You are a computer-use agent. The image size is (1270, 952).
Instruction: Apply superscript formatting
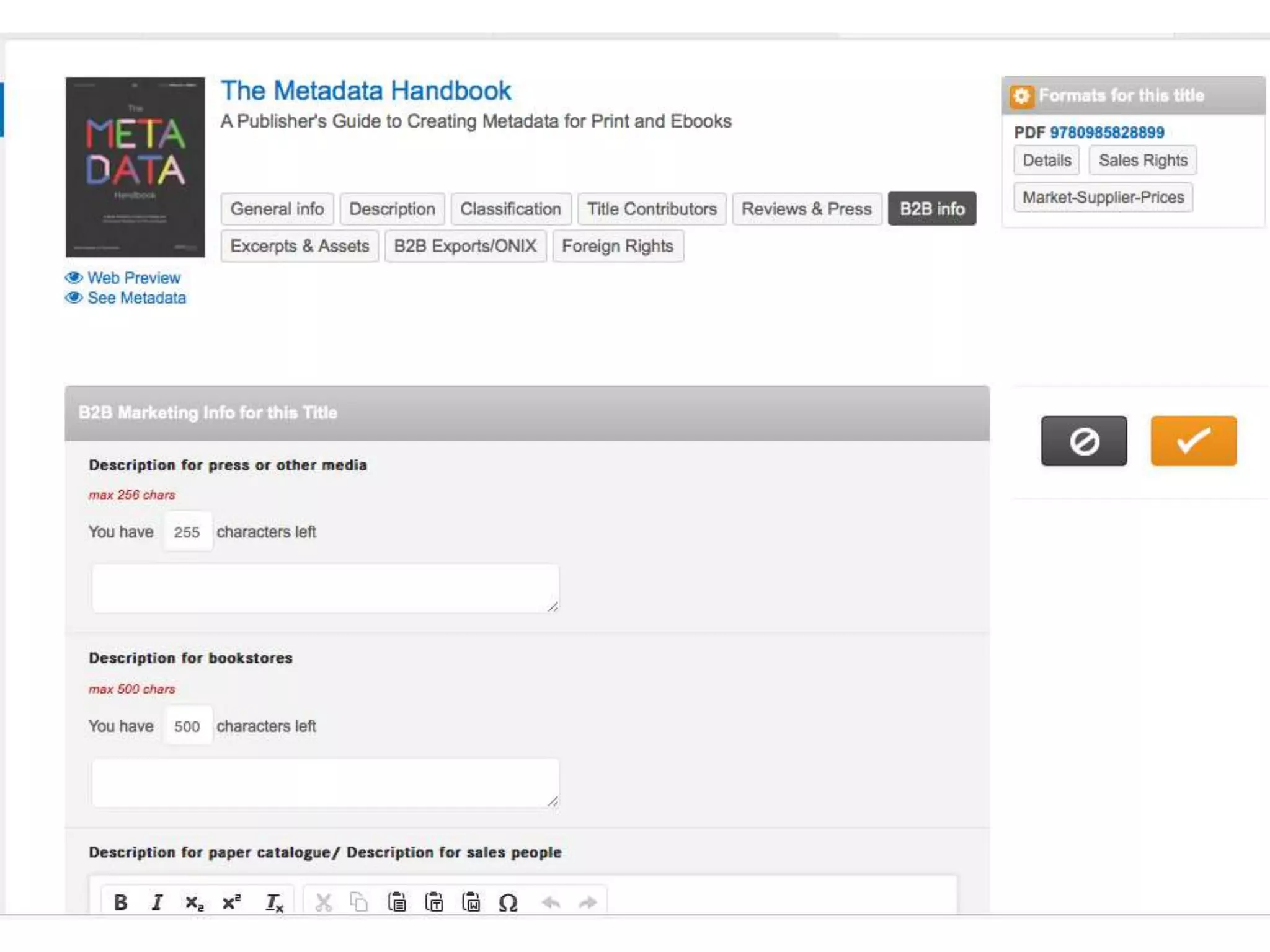point(231,902)
